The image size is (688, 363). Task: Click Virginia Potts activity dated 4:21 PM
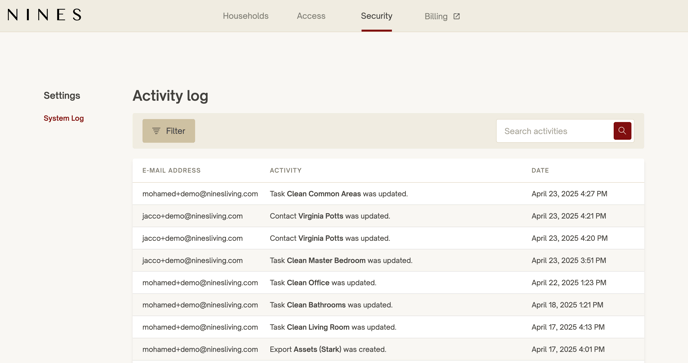pos(330,216)
